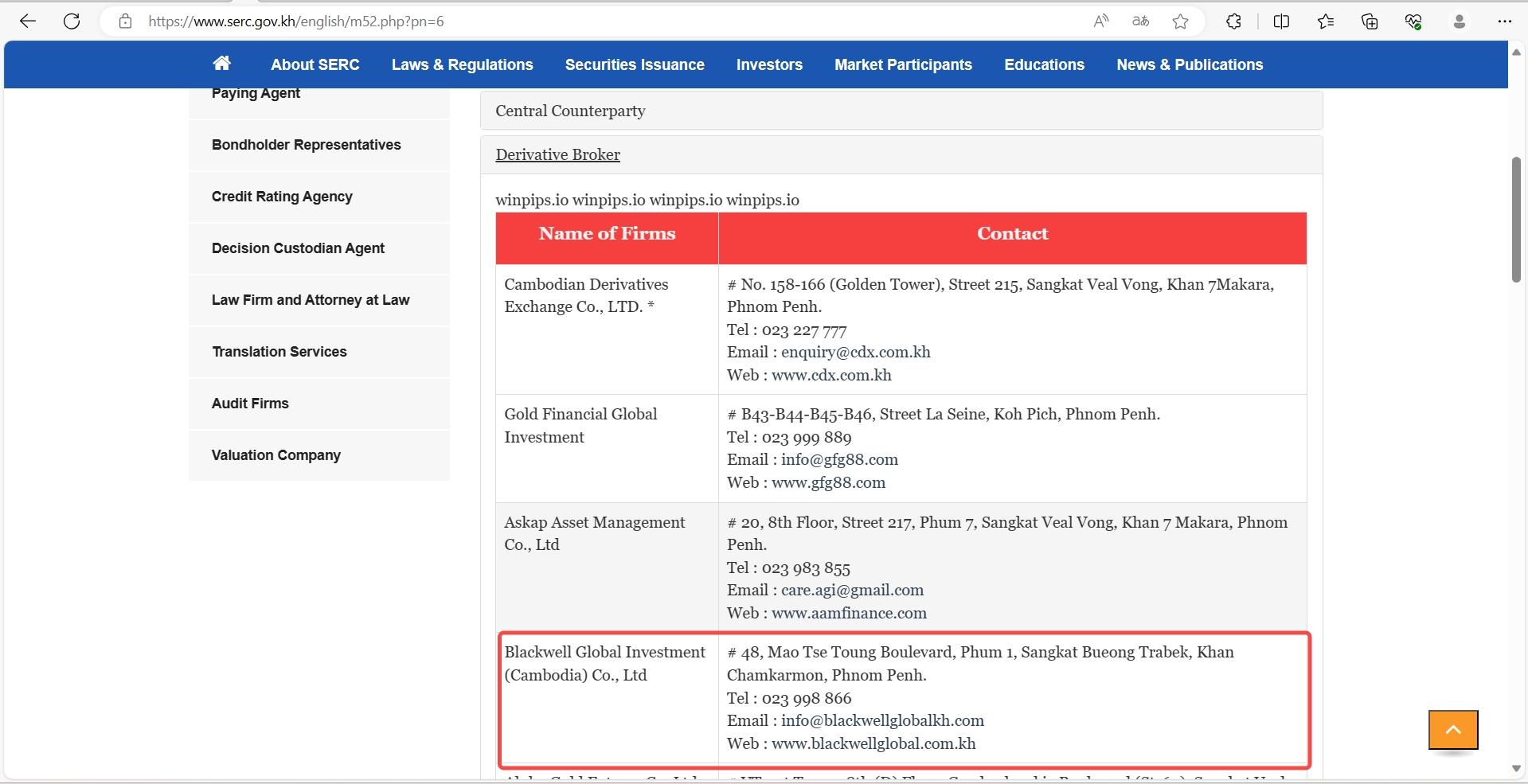This screenshot has height=784, width=1528.
Task: Expand the Central Counterparty section
Action: 901,111
